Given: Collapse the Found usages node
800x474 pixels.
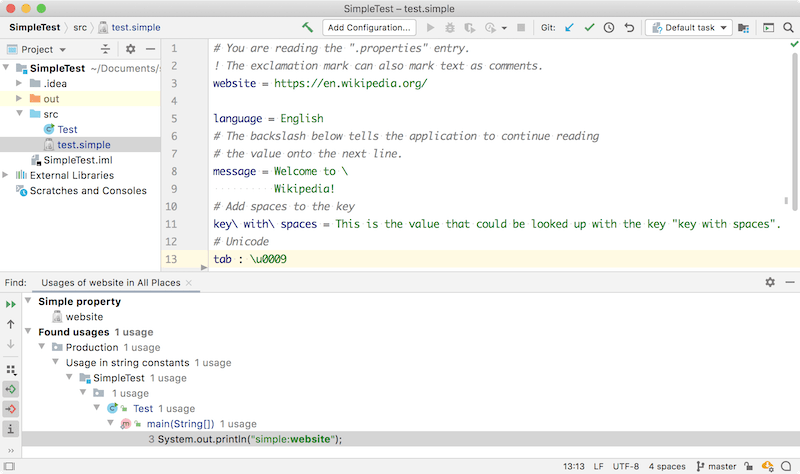Looking at the screenshot, I should click(29, 332).
